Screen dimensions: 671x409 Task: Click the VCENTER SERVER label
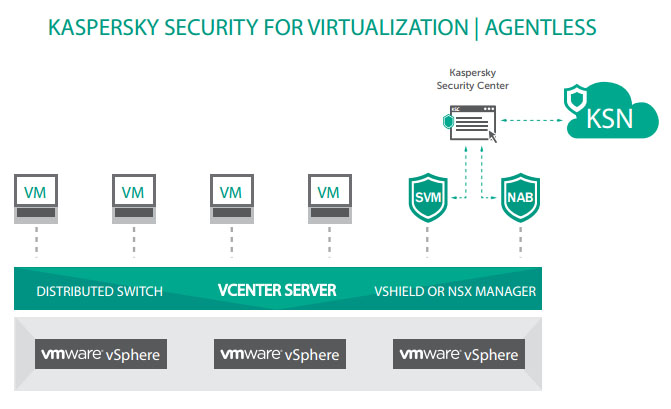(277, 291)
